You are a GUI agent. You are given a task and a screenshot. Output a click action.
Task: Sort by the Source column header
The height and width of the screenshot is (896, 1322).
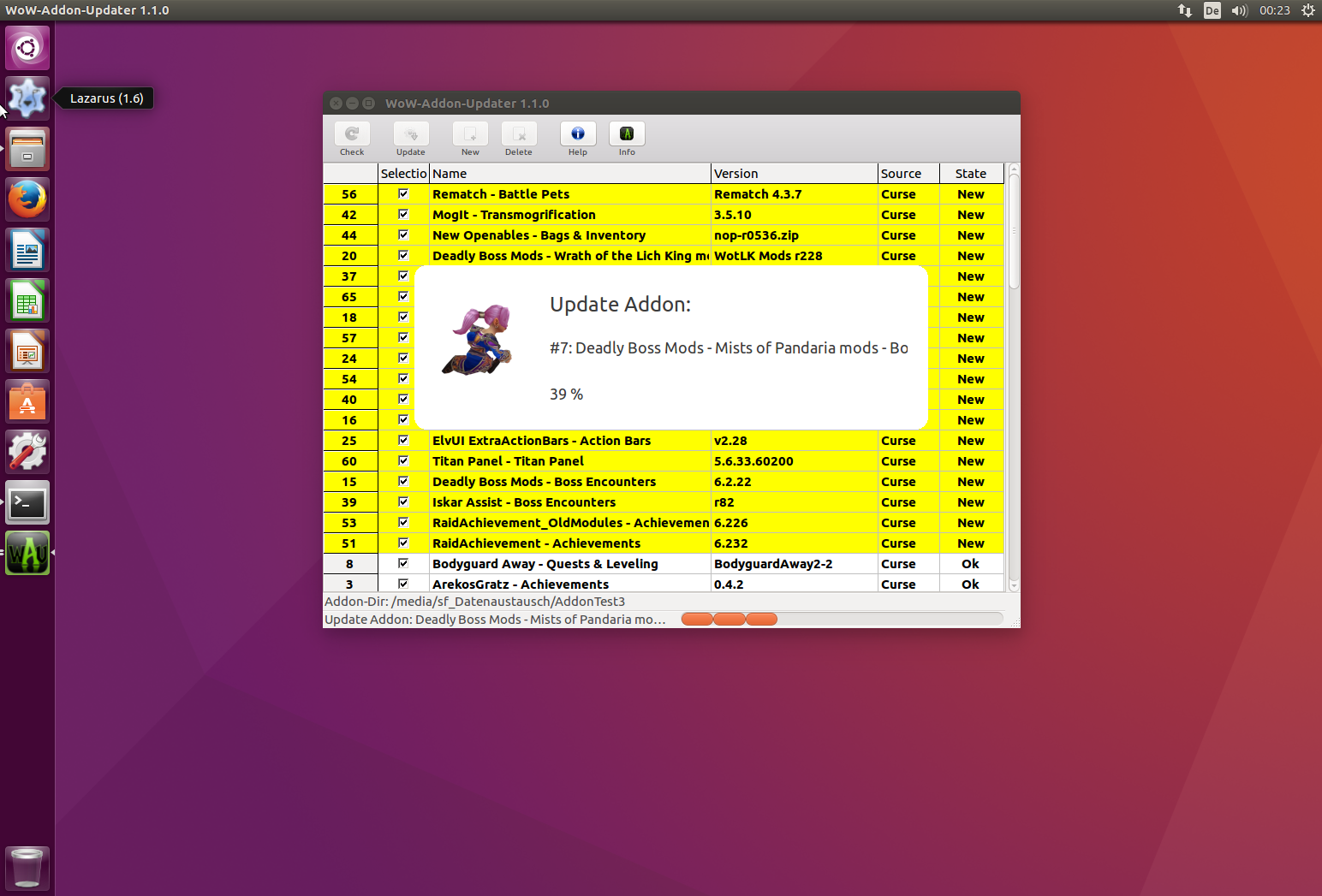tap(908, 173)
